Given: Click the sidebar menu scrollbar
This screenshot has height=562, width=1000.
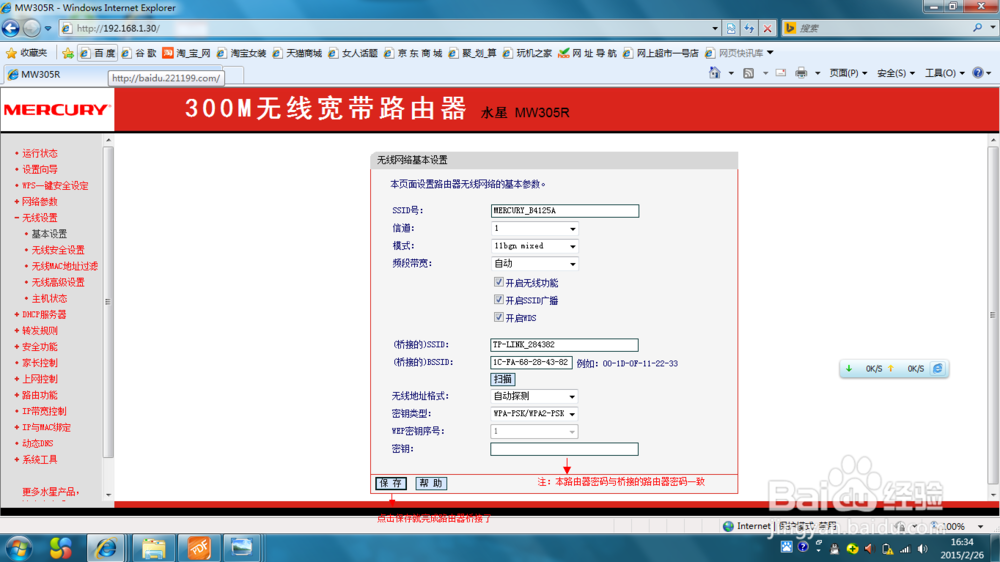Looking at the screenshot, I should pos(108,302).
